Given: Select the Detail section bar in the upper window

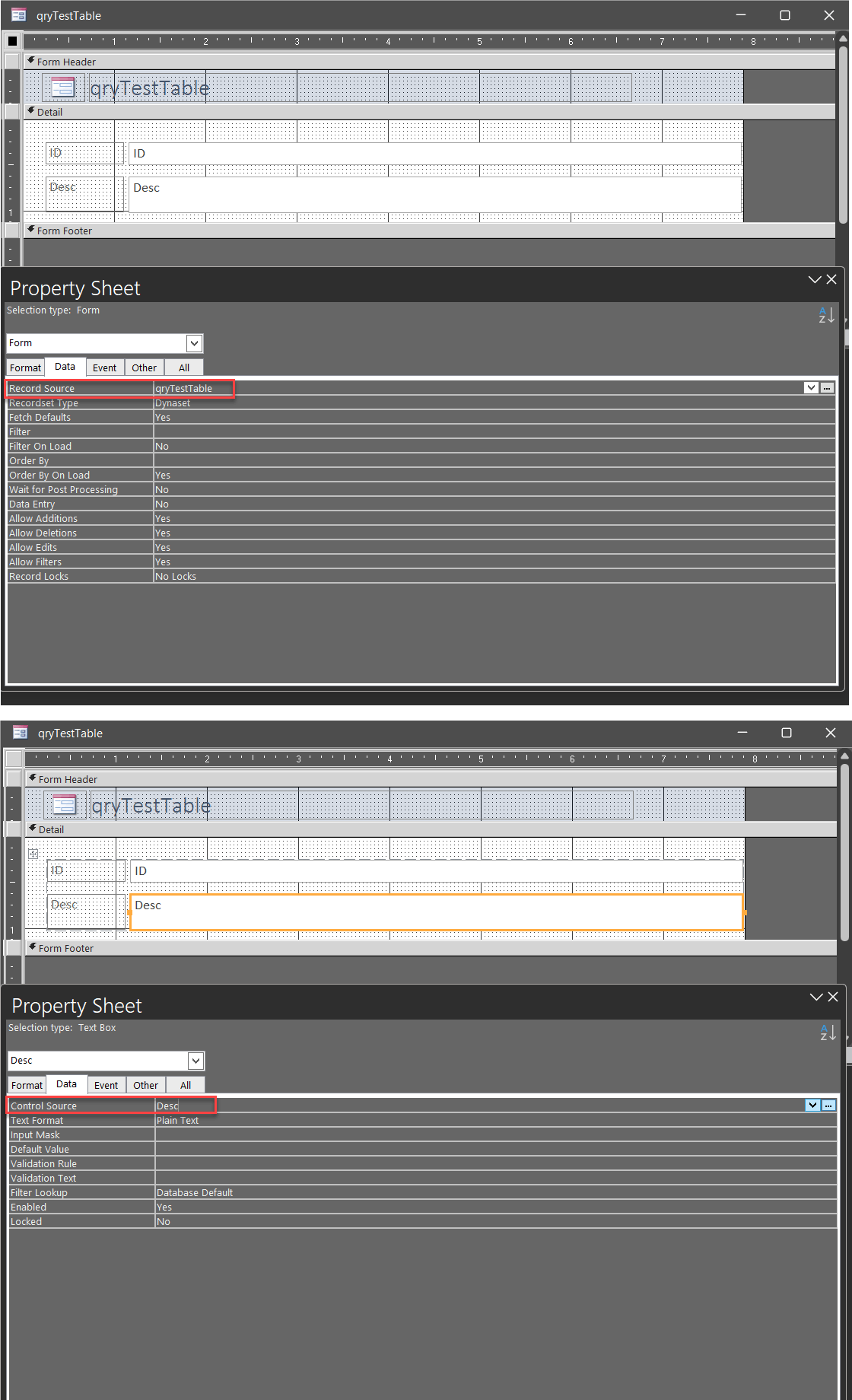Looking at the screenshot, I should [x=430, y=112].
